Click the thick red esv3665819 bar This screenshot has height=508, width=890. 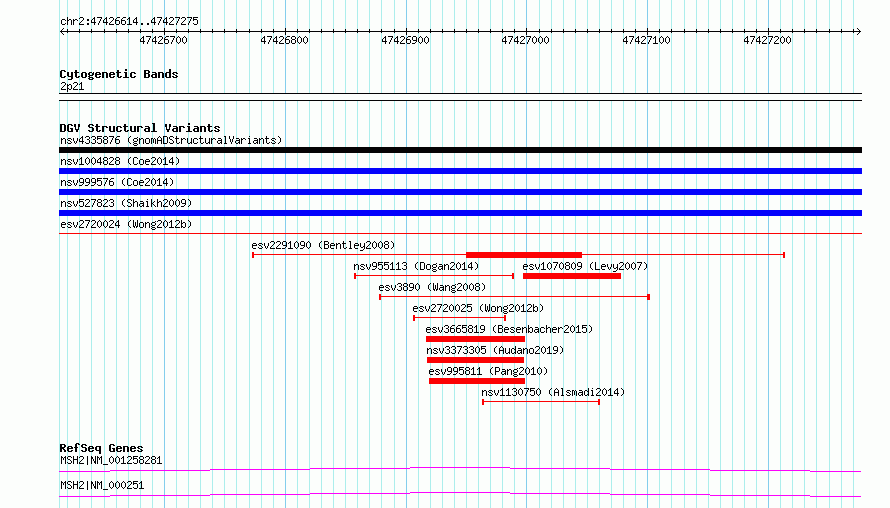click(475, 339)
